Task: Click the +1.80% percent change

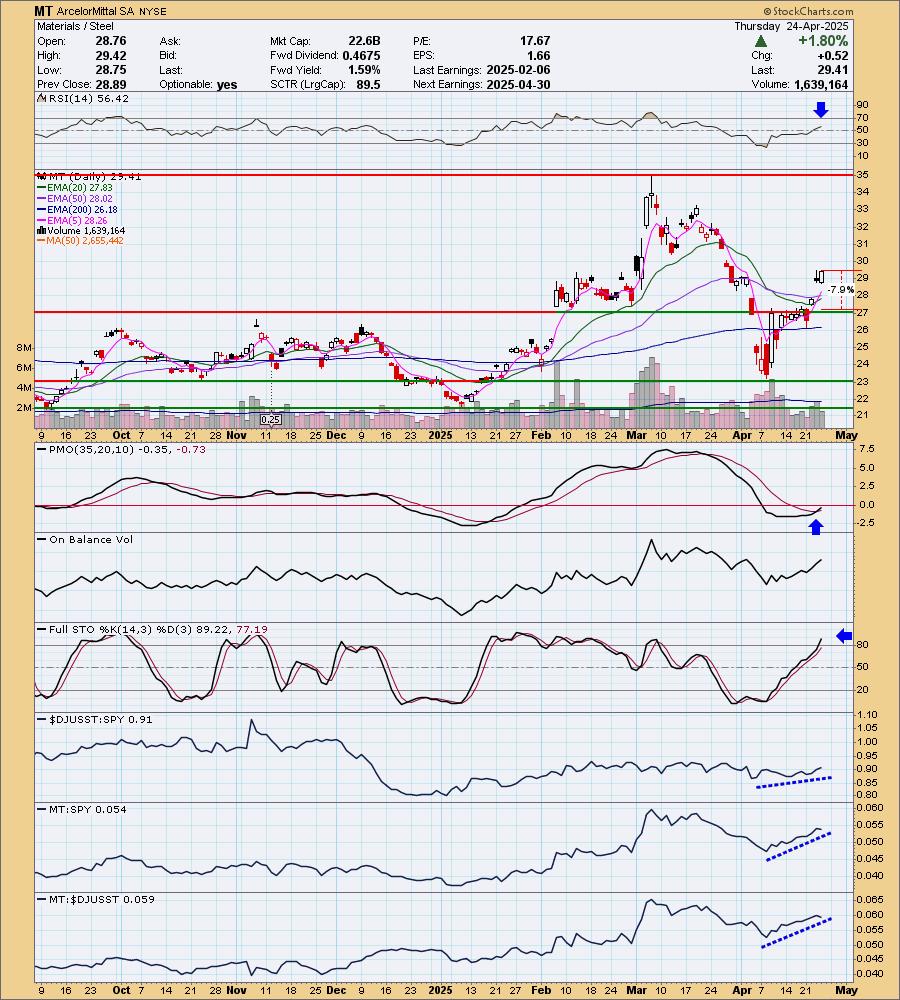Action: (823, 41)
